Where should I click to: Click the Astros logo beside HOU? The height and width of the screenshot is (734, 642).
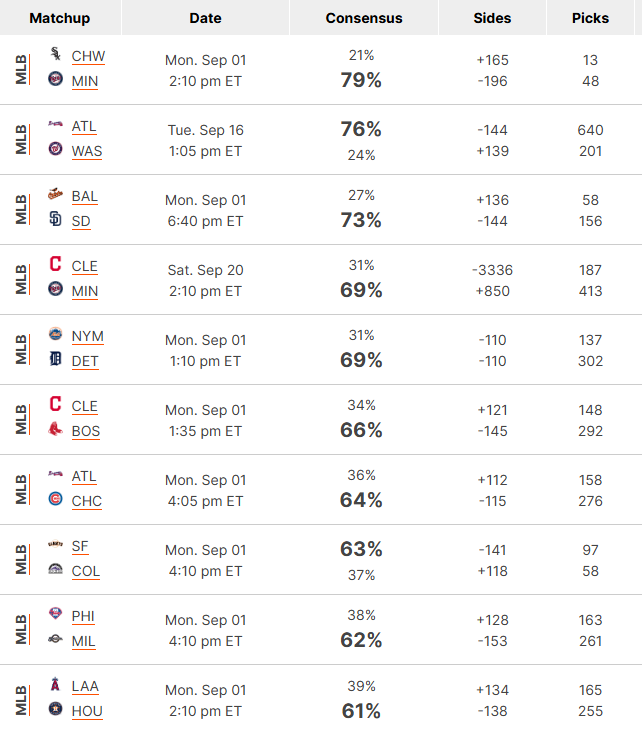pyautogui.click(x=55, y=708)
